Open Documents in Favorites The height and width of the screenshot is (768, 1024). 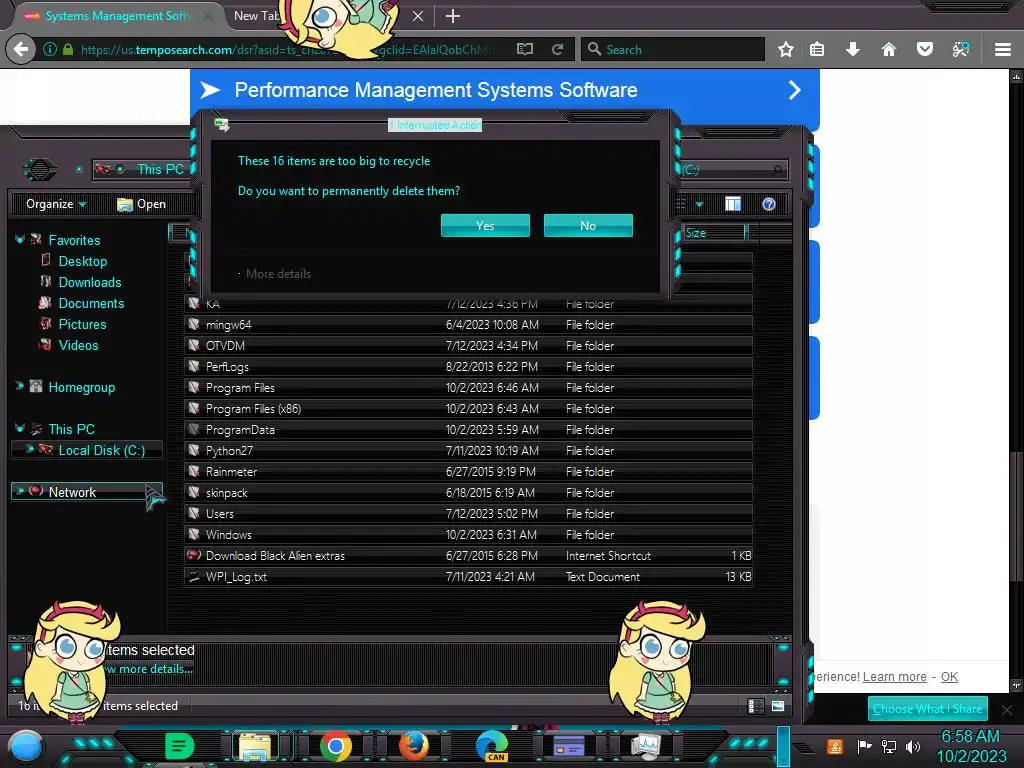tap(91, 303)
